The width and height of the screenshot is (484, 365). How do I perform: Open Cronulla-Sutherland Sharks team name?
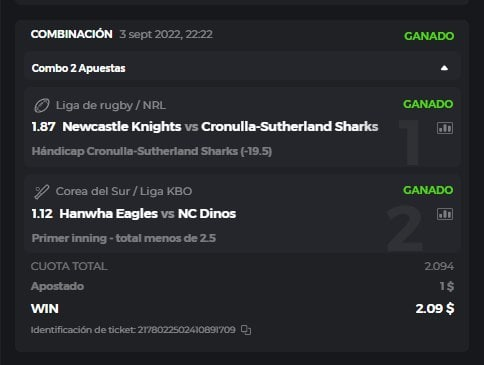click(x=290, y=127)
